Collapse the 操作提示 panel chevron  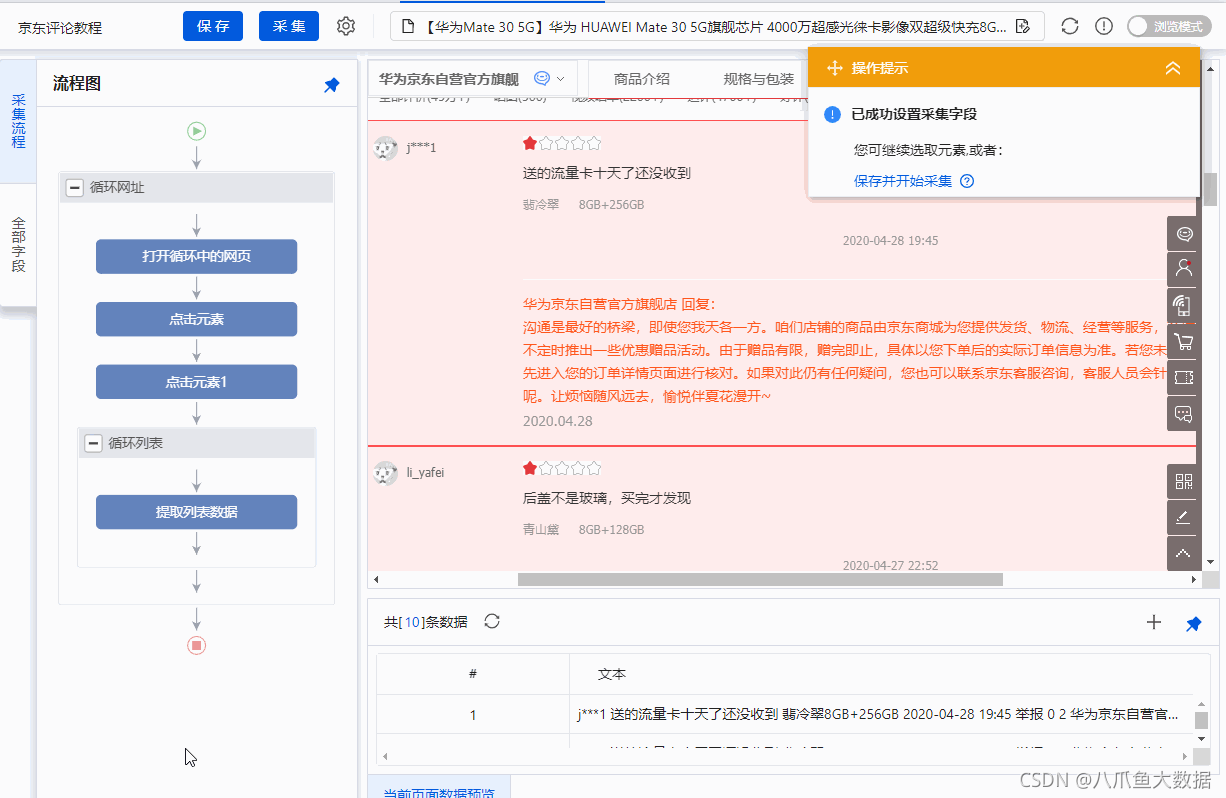(x=1173, y=68)
